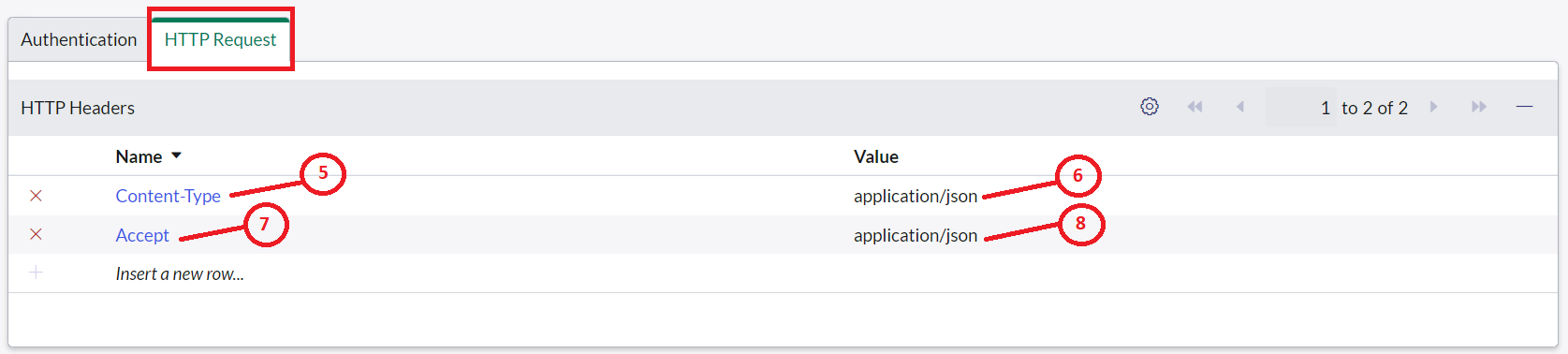Switch to the Authentication tab
Screen dimensions: 1568x354
click(79, 40)
